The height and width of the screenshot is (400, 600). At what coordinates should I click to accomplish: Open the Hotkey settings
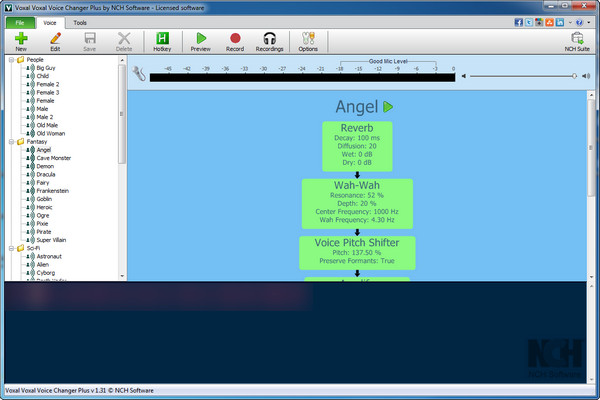162,38
